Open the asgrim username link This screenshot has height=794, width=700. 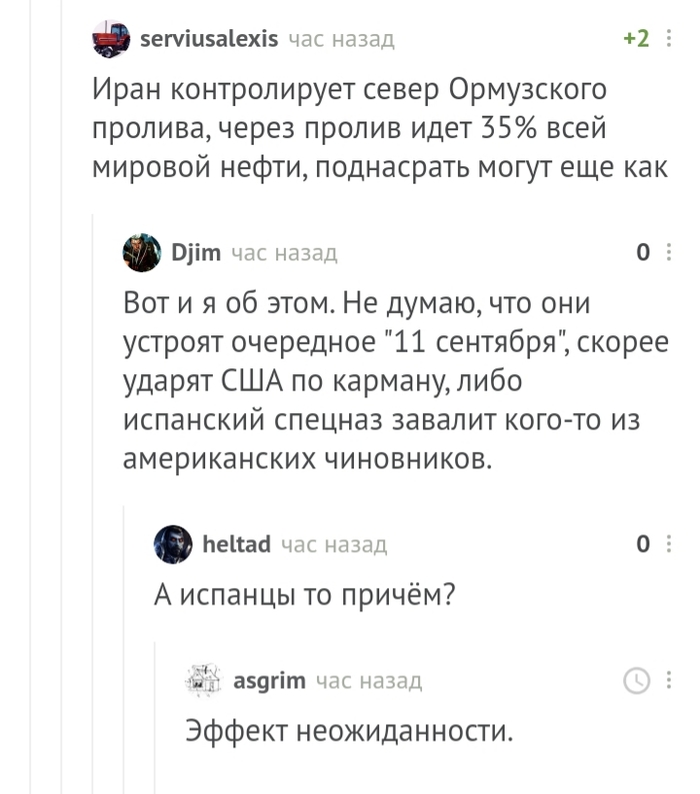269,681
